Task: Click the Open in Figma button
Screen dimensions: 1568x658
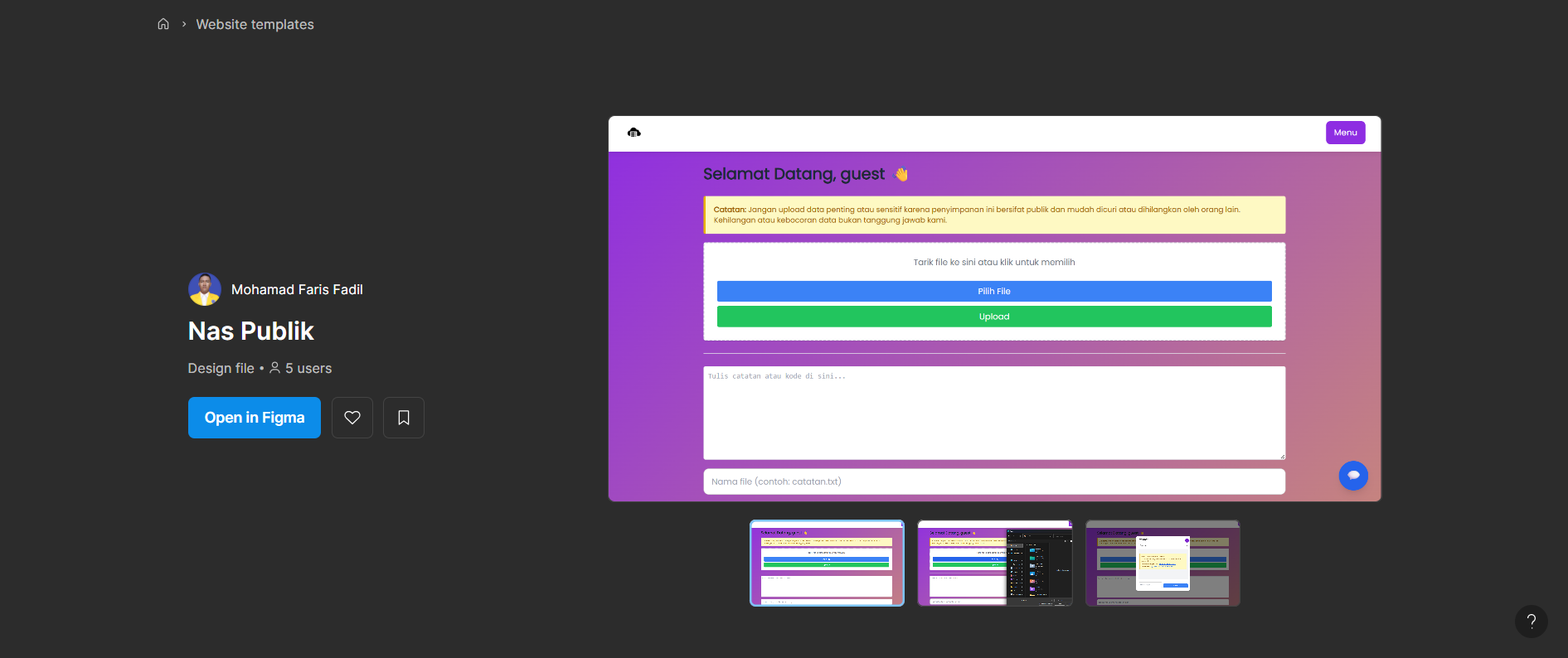Action: [x=255, y=418]
